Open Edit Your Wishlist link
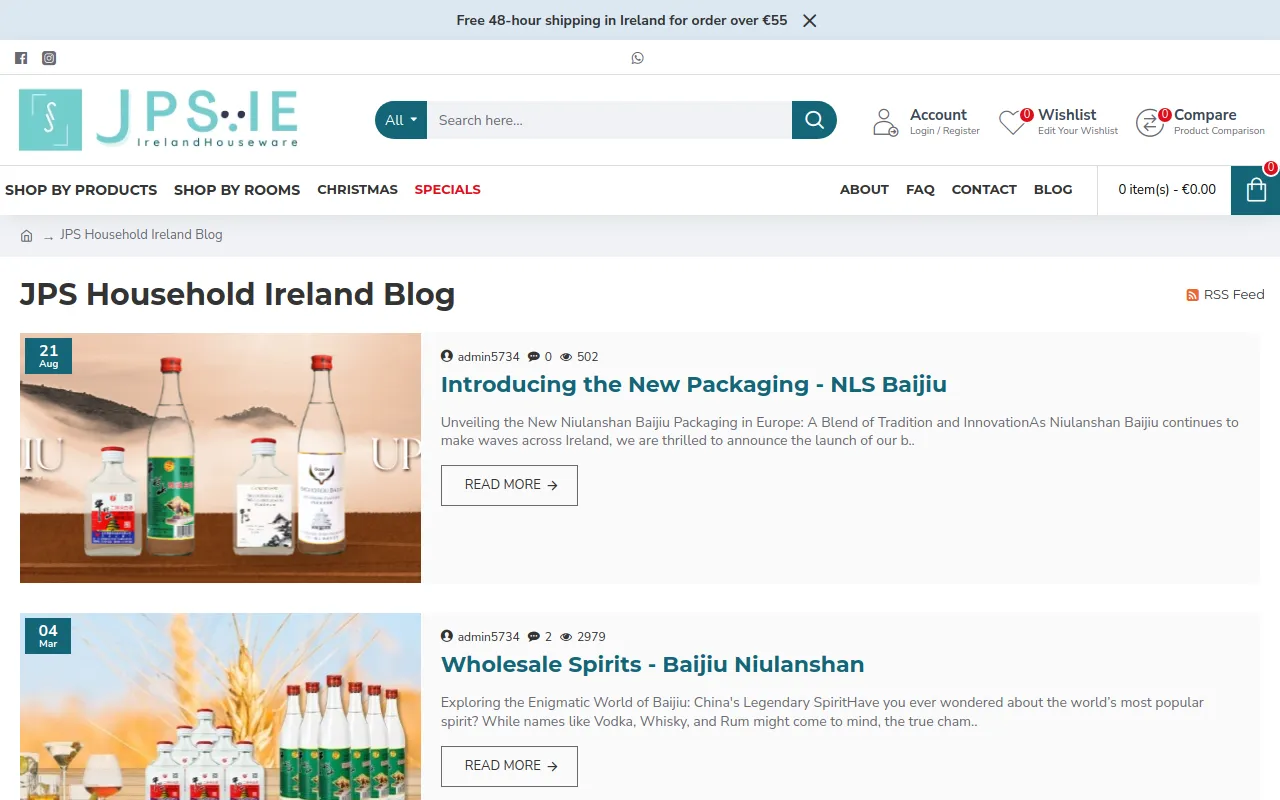Viewport: 1280px width, 800px height. pyautogui.click(x=1078, y=131)
